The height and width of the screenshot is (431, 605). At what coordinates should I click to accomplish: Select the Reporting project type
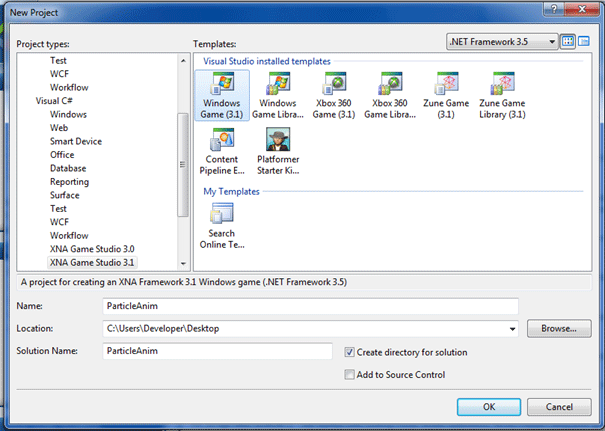tap(69, 182)
